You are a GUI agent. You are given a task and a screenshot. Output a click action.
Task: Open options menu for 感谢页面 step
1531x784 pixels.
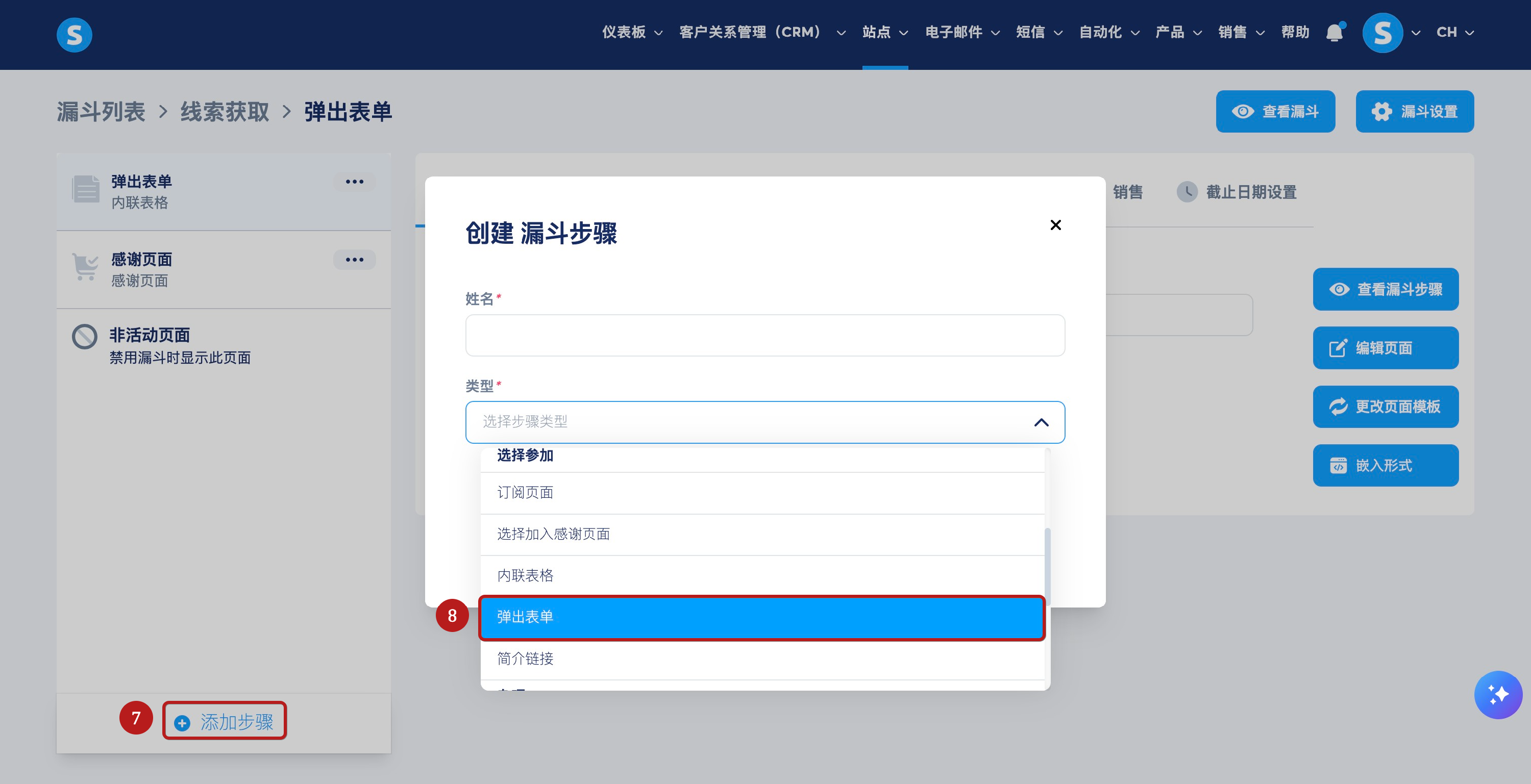[354, 260]
